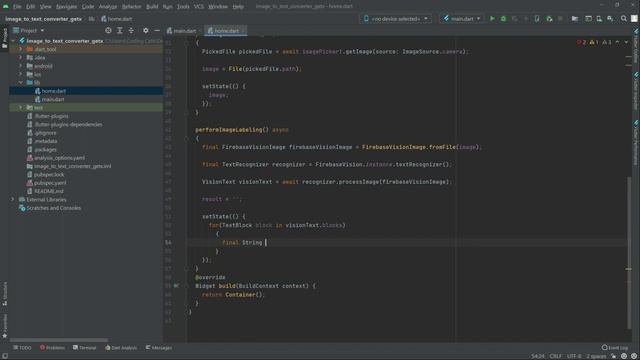Viewport: 640px width, 360px height.
Task: Select the home.dart editor tab
Action: [225, 31]
